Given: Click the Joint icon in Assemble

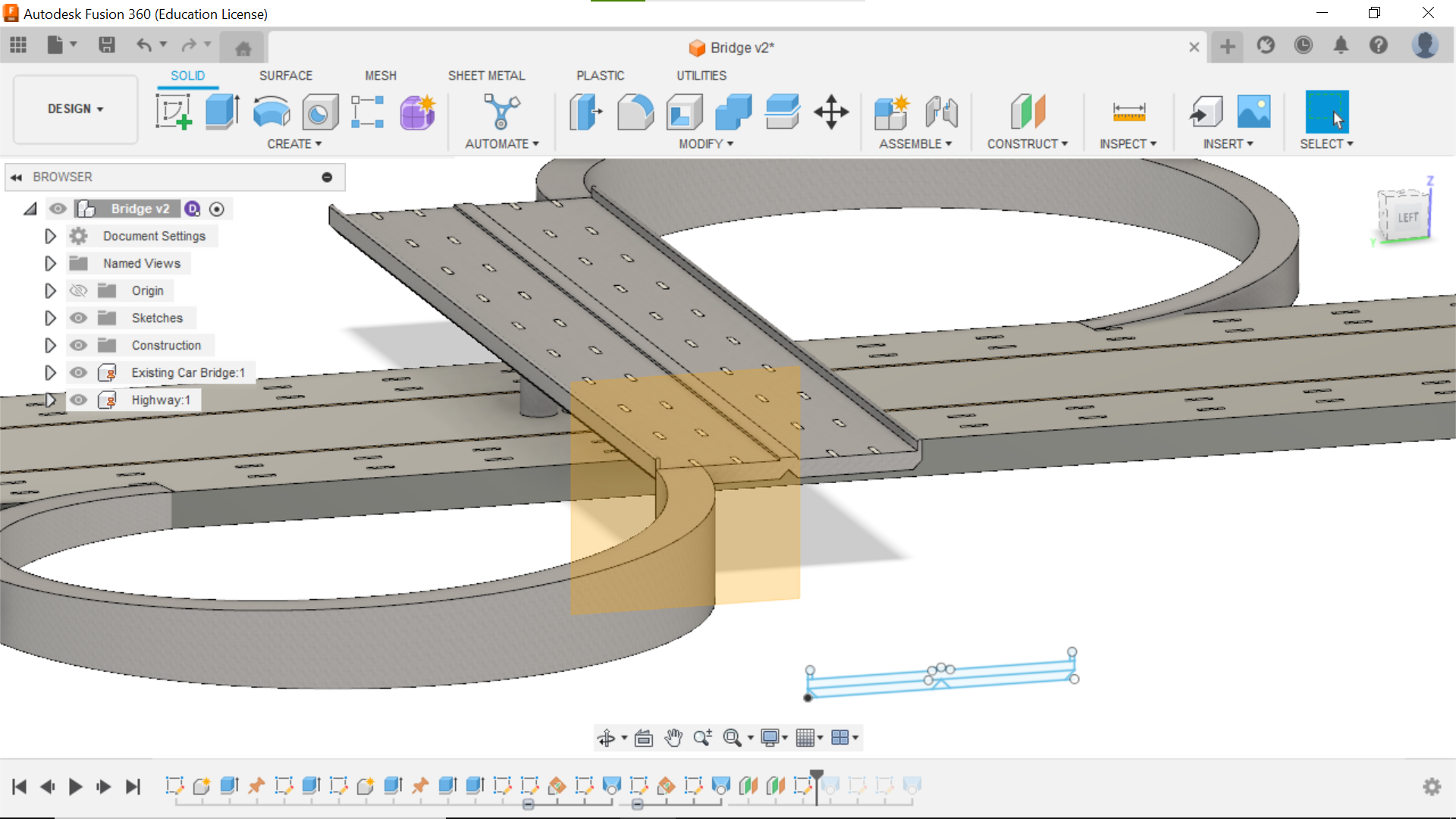Looking at the screenshot, I should pyautogui.click(x=941, y=111).
